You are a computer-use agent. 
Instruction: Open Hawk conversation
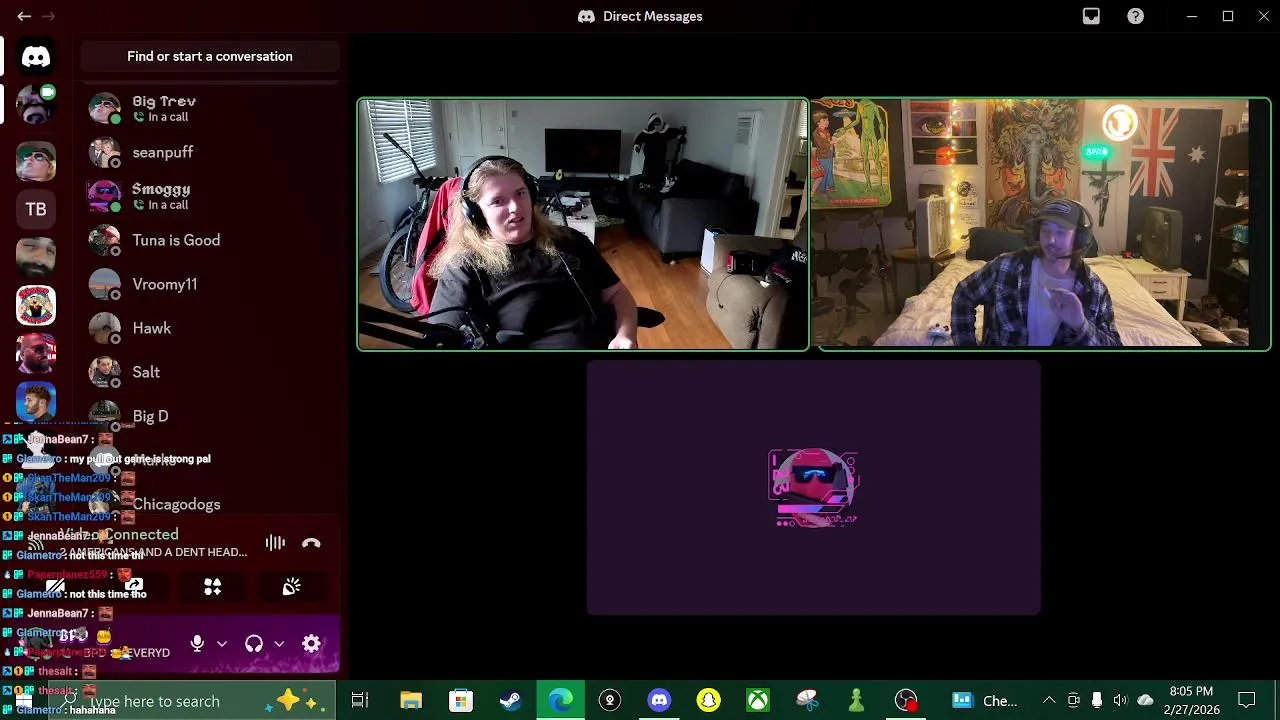210,328
